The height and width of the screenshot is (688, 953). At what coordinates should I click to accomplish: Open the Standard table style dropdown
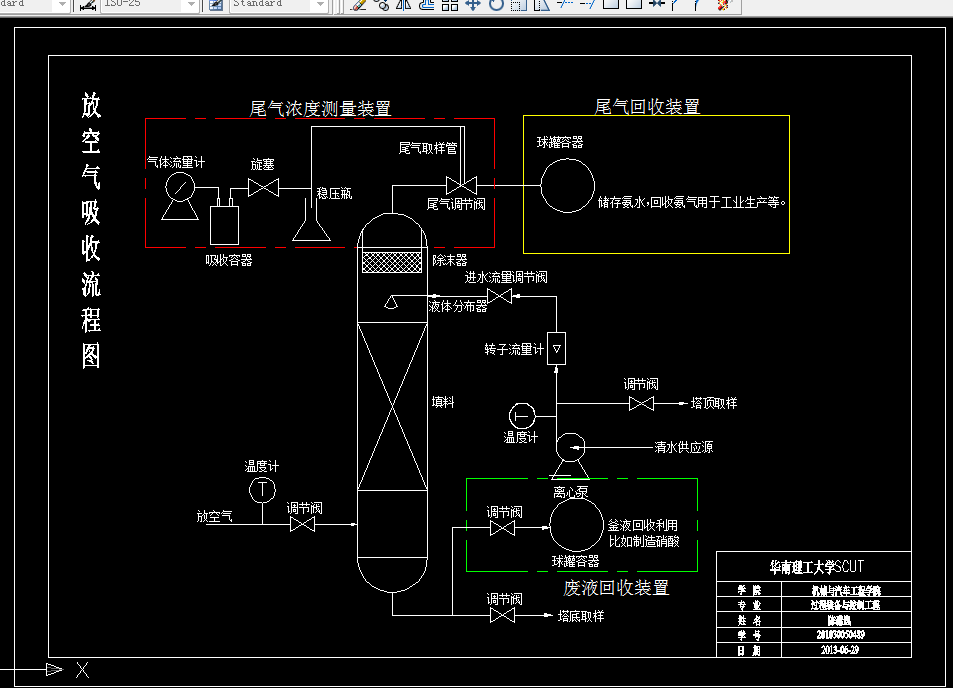318,6
